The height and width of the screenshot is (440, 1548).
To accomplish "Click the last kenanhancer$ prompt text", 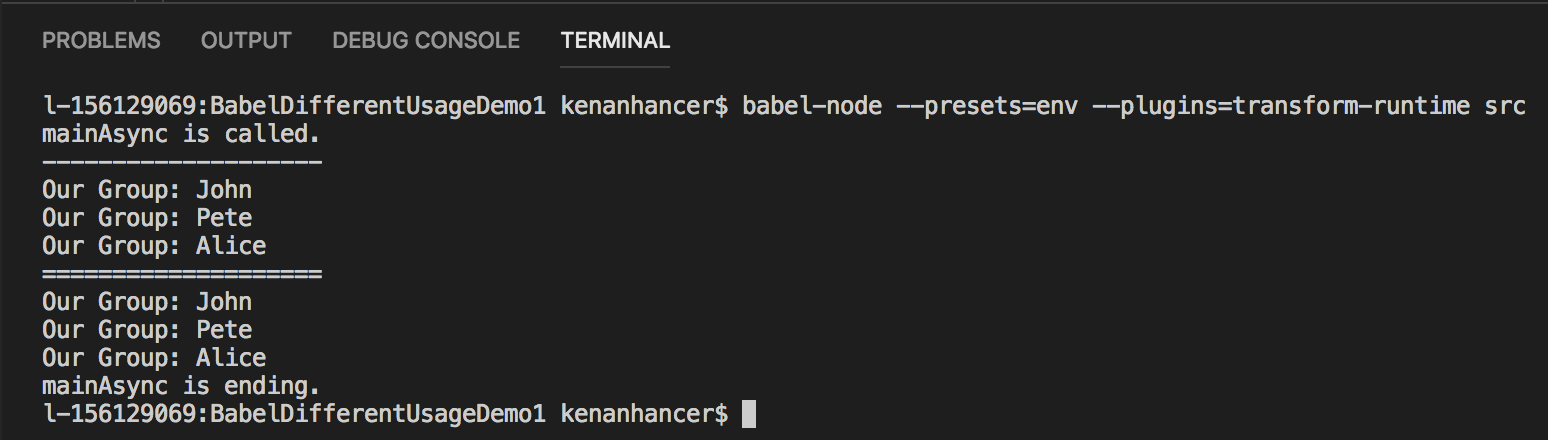I will click(x=644, y=413).
